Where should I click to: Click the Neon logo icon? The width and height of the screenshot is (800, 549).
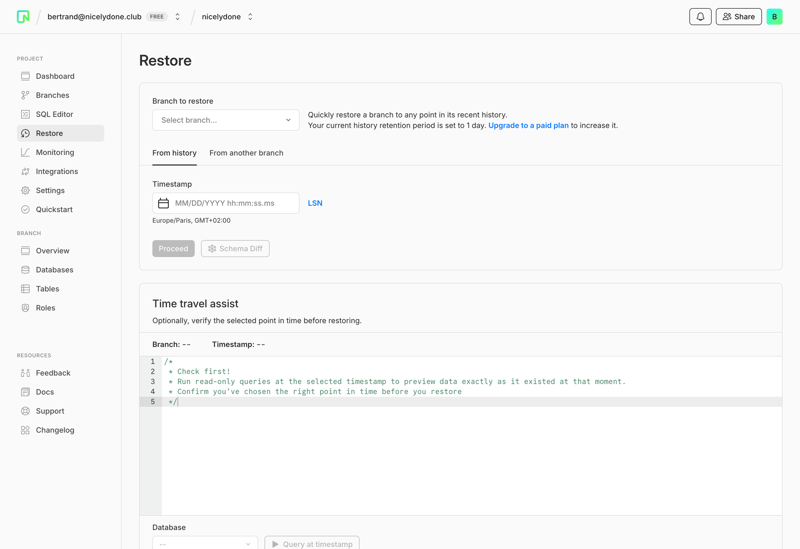click(23, 17)
